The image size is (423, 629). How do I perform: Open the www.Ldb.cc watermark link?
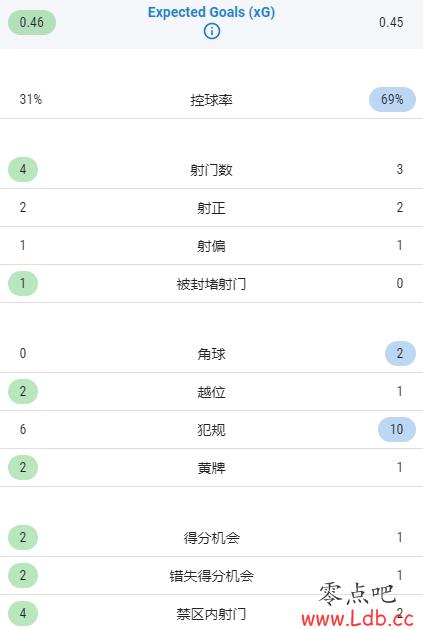click(x=357, y=618)
